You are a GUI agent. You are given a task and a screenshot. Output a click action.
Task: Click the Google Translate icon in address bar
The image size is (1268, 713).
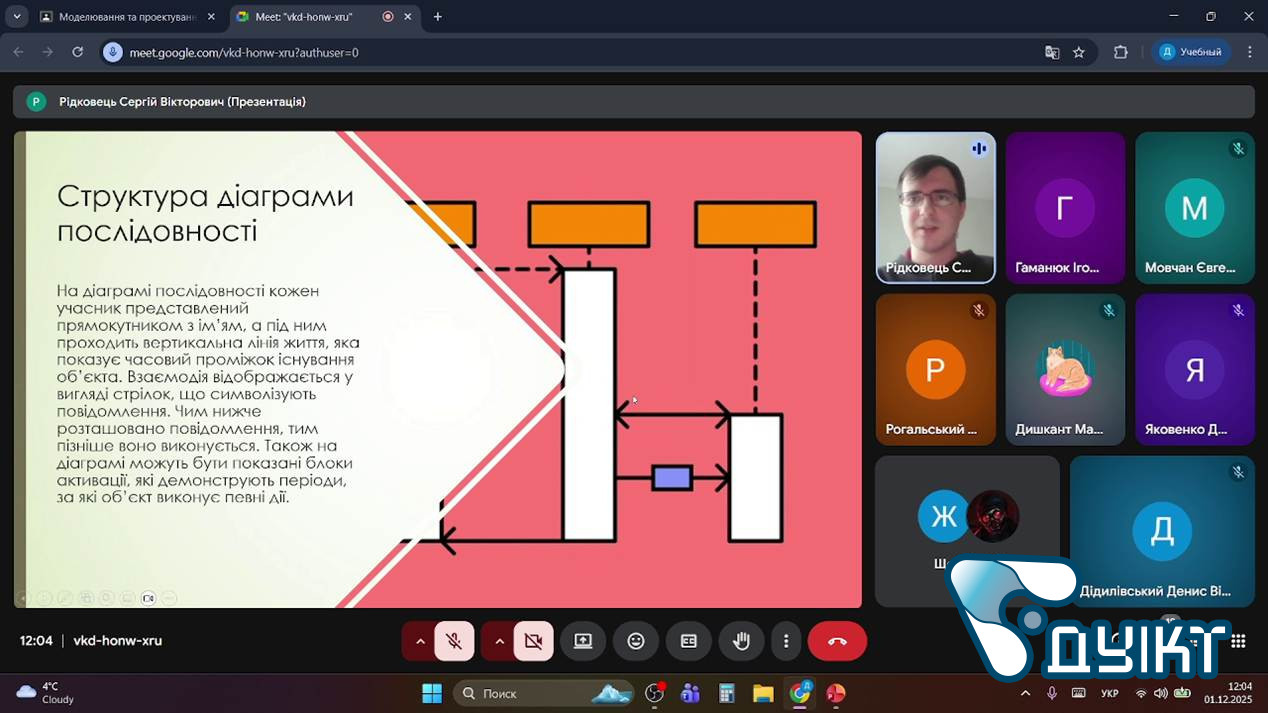(x=1052, y=52)
